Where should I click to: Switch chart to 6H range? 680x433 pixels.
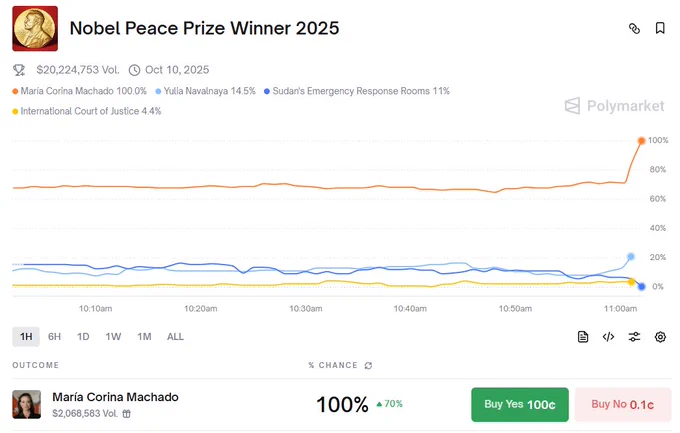tap(54, 337)
